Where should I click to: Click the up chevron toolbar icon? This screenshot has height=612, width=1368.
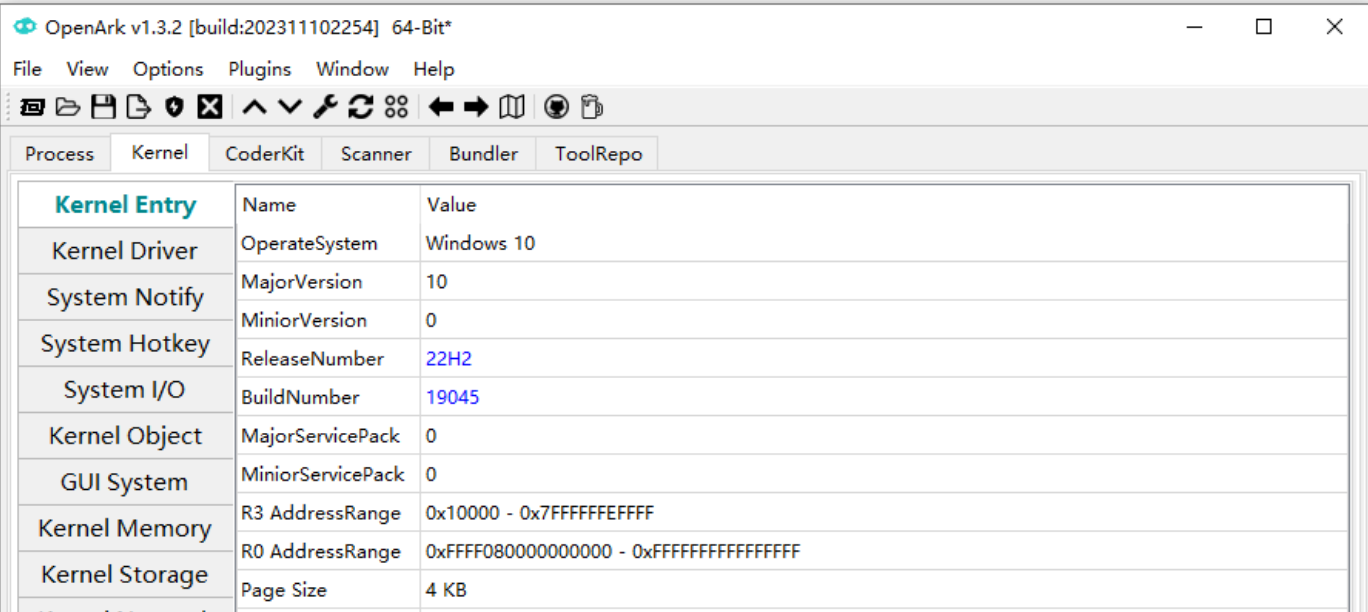coord(255,107)
